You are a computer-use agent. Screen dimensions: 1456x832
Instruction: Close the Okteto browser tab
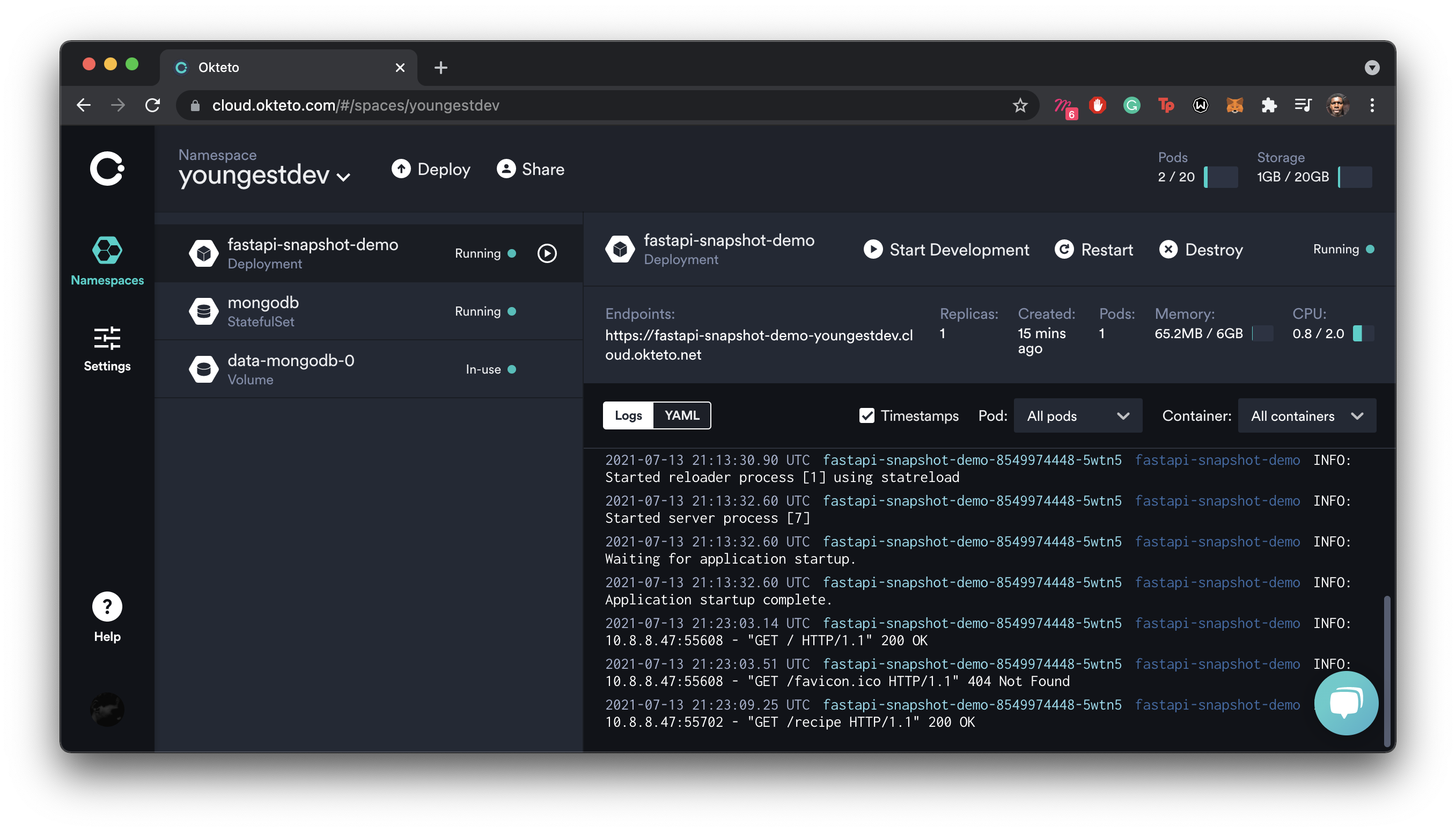coord(400,68)
